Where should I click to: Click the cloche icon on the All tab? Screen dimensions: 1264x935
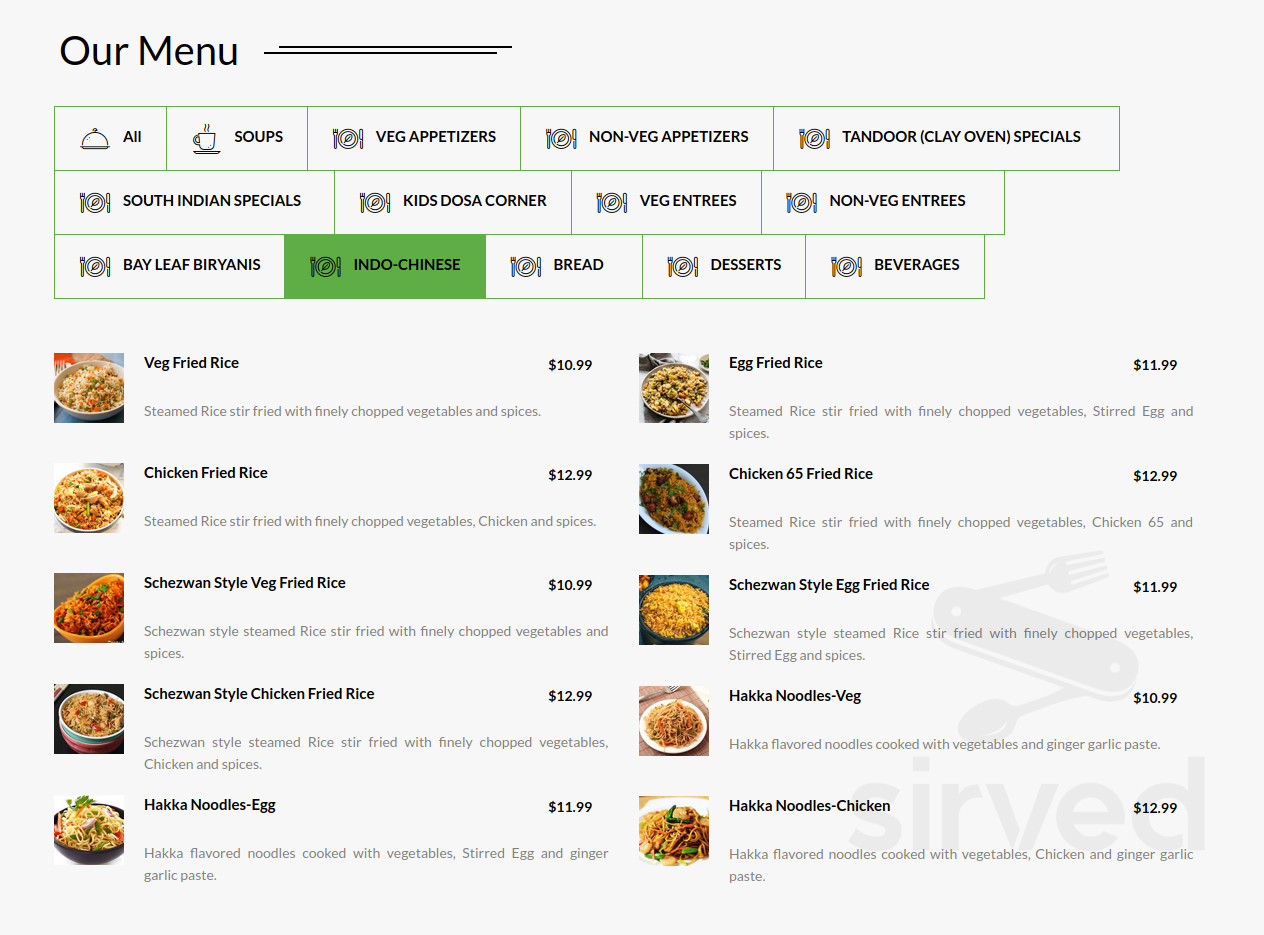(x=92, y=137)
